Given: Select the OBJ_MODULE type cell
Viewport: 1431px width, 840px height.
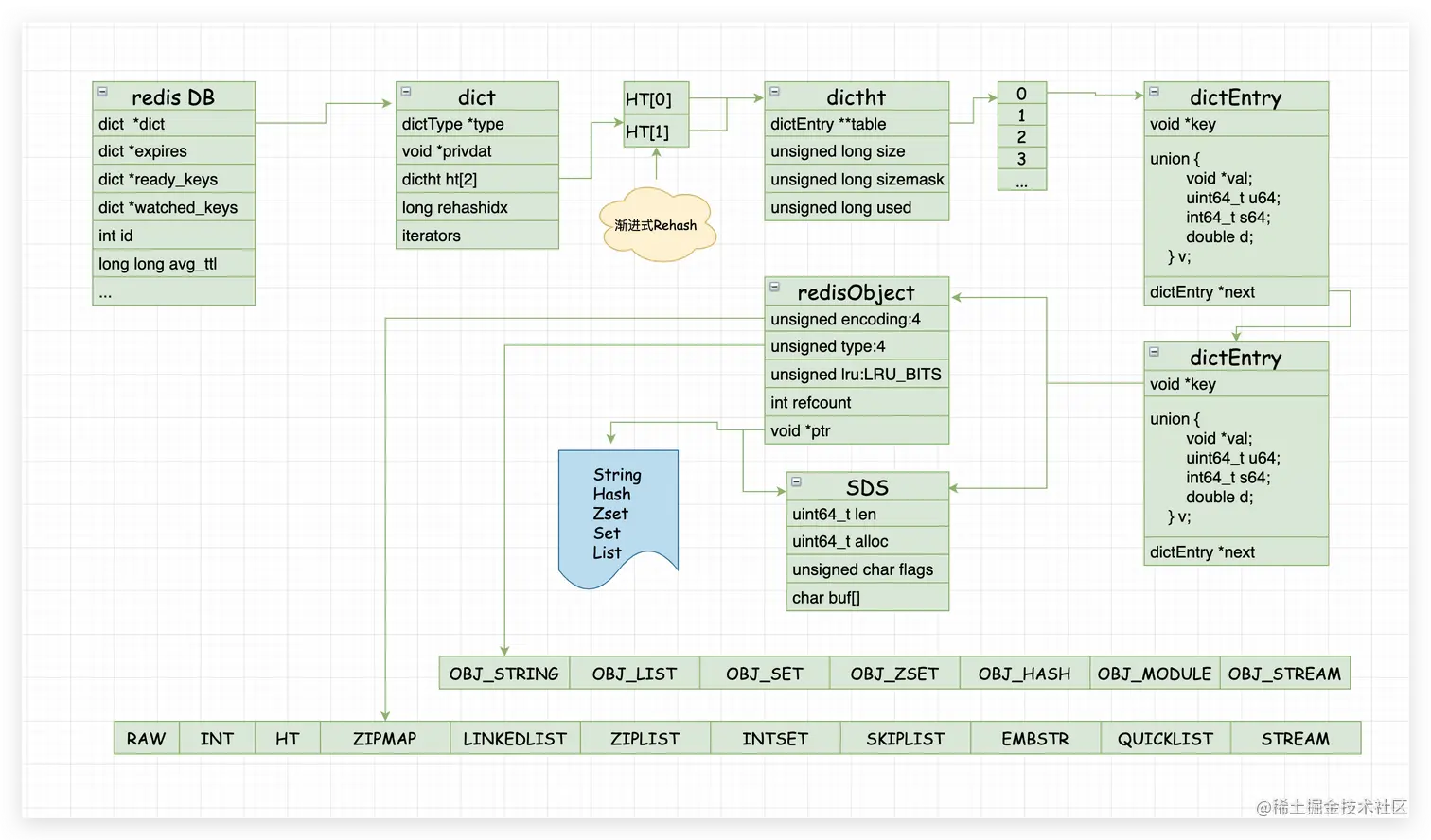Looking at the screenshot, I should 1155,674.
